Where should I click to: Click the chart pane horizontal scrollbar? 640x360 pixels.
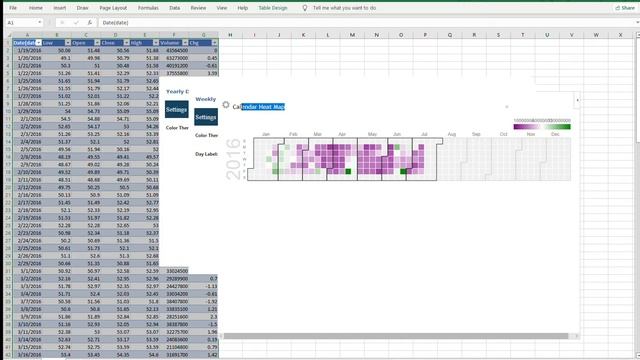click(396, 336)
